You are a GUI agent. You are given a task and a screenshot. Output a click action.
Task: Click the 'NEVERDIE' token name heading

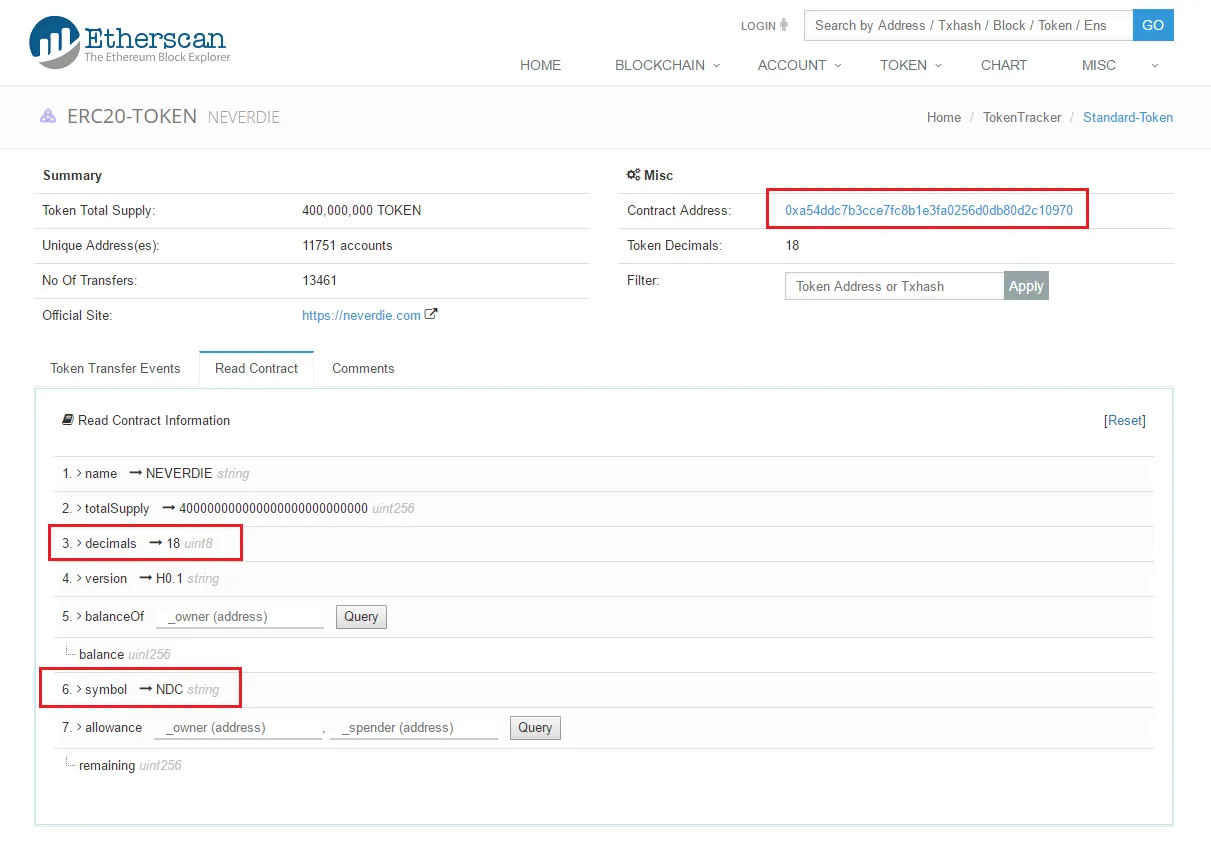coord(243,117)
